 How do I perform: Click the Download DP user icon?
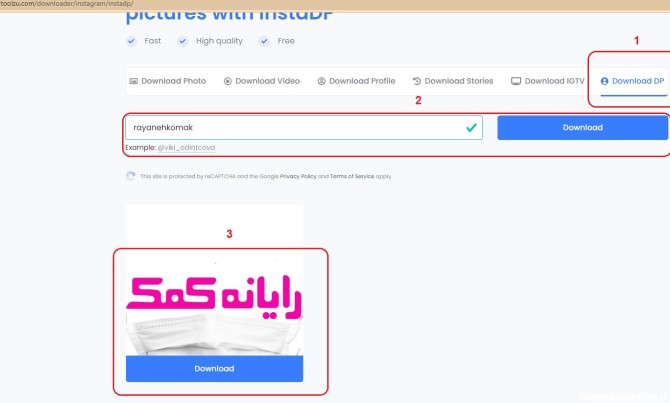coord(604,81)
